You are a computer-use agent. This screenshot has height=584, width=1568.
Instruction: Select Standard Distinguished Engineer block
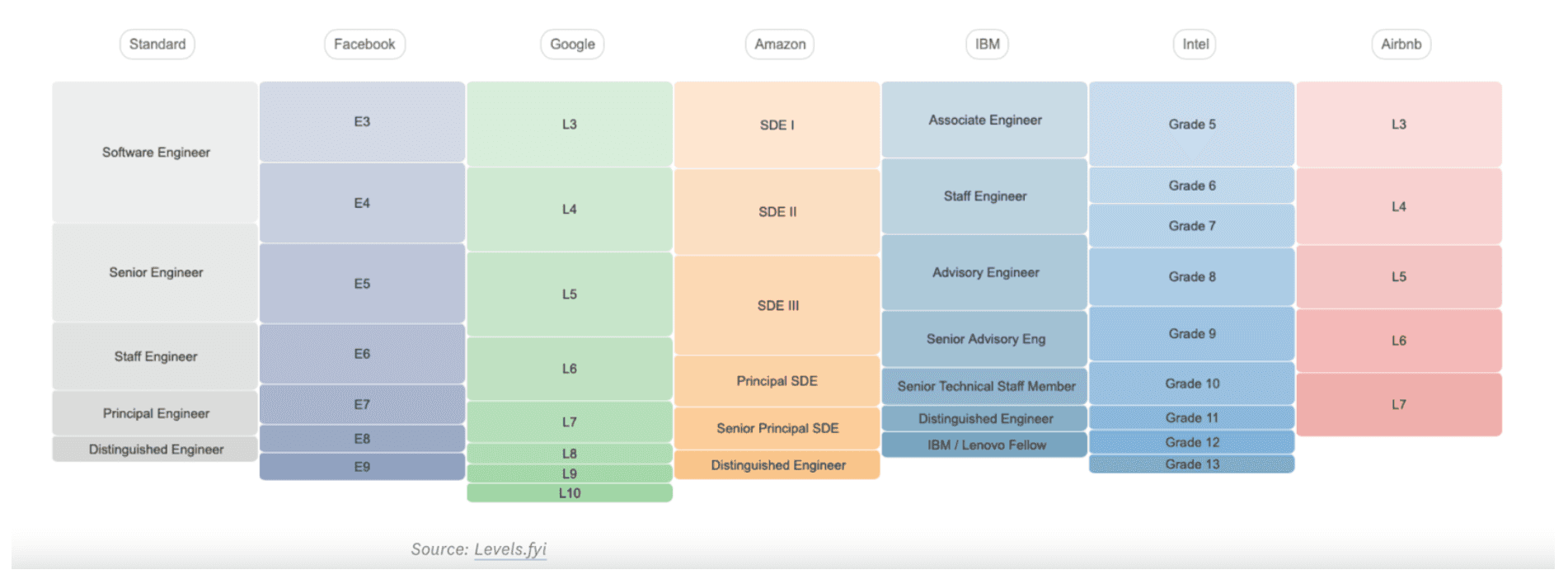[155, 449]
